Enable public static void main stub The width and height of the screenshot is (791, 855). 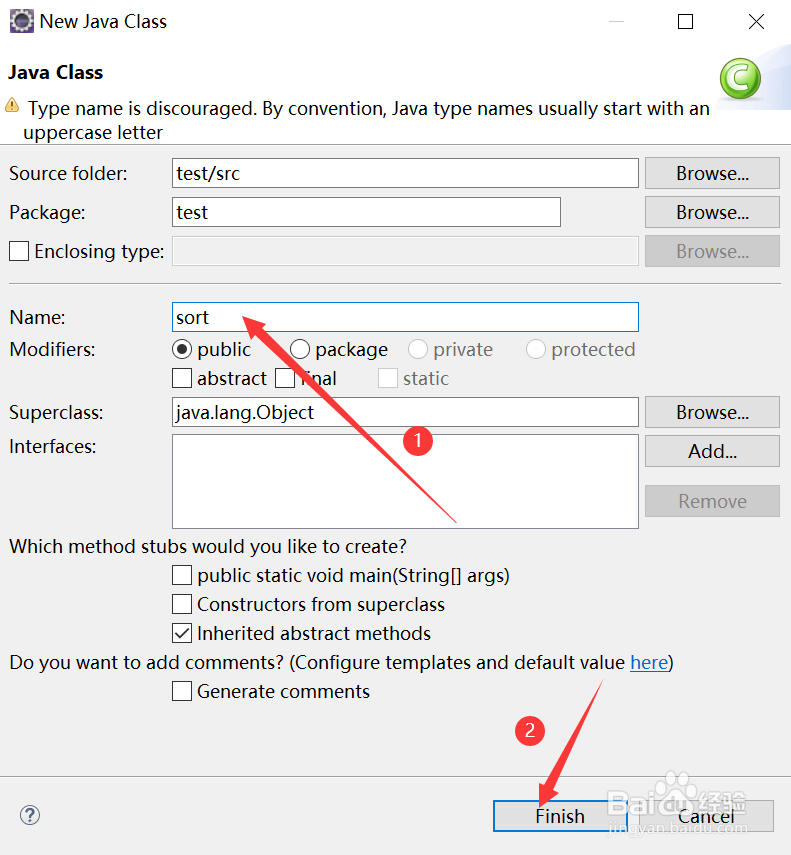[182, 575]
